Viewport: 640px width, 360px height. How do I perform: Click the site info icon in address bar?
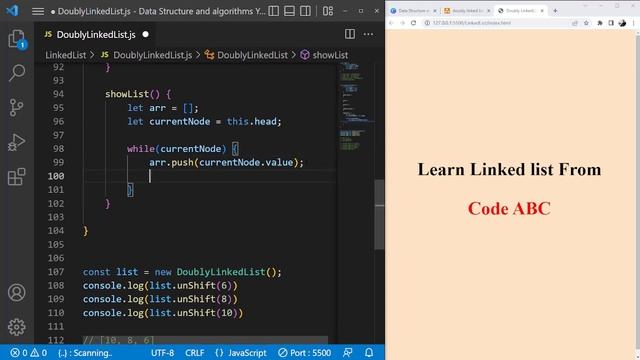pyautogui.click(x=427, y=23)
